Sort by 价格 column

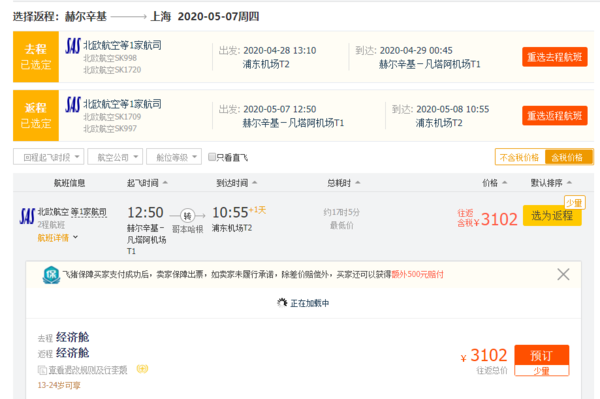coord(494,183)
